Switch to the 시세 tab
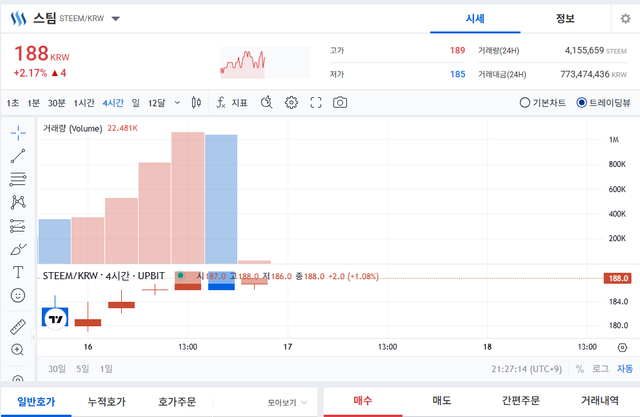The height and width of the screenshot is (417, 640). (x=475, y=18)
